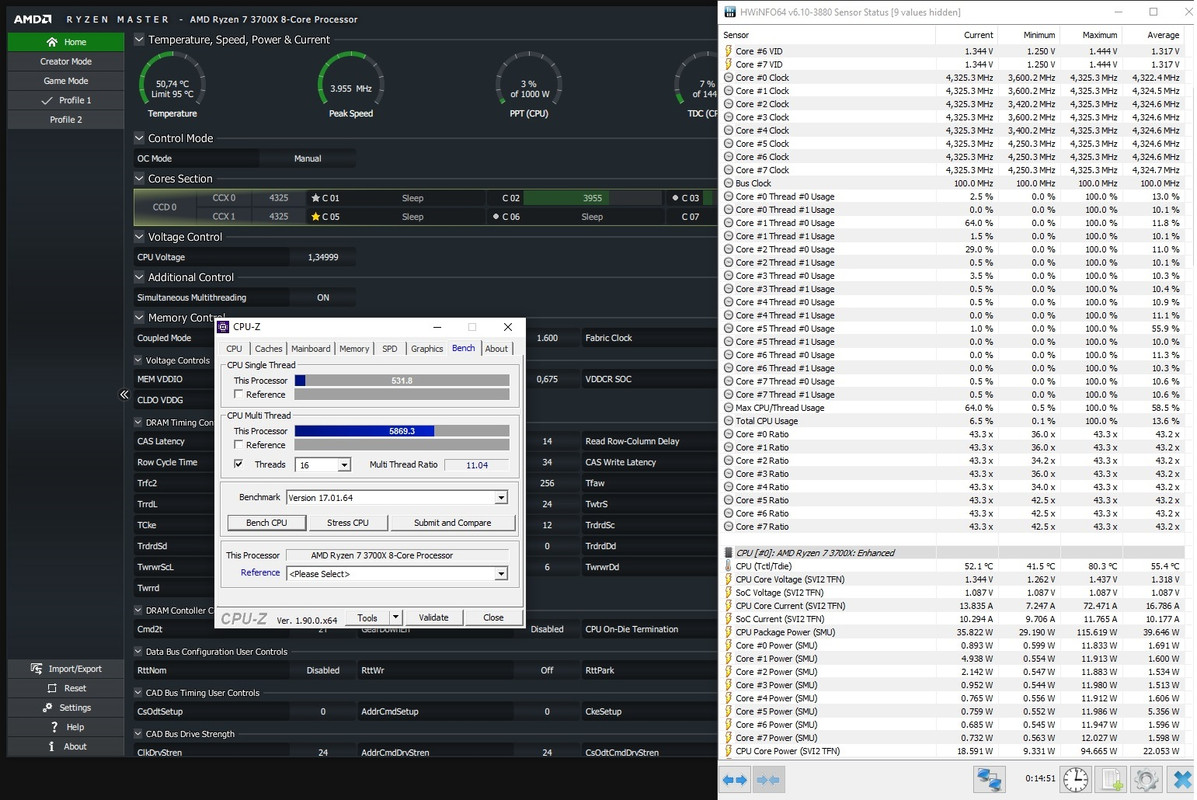Open Help in the Ryzen Master sidebar

pos(66,727)
